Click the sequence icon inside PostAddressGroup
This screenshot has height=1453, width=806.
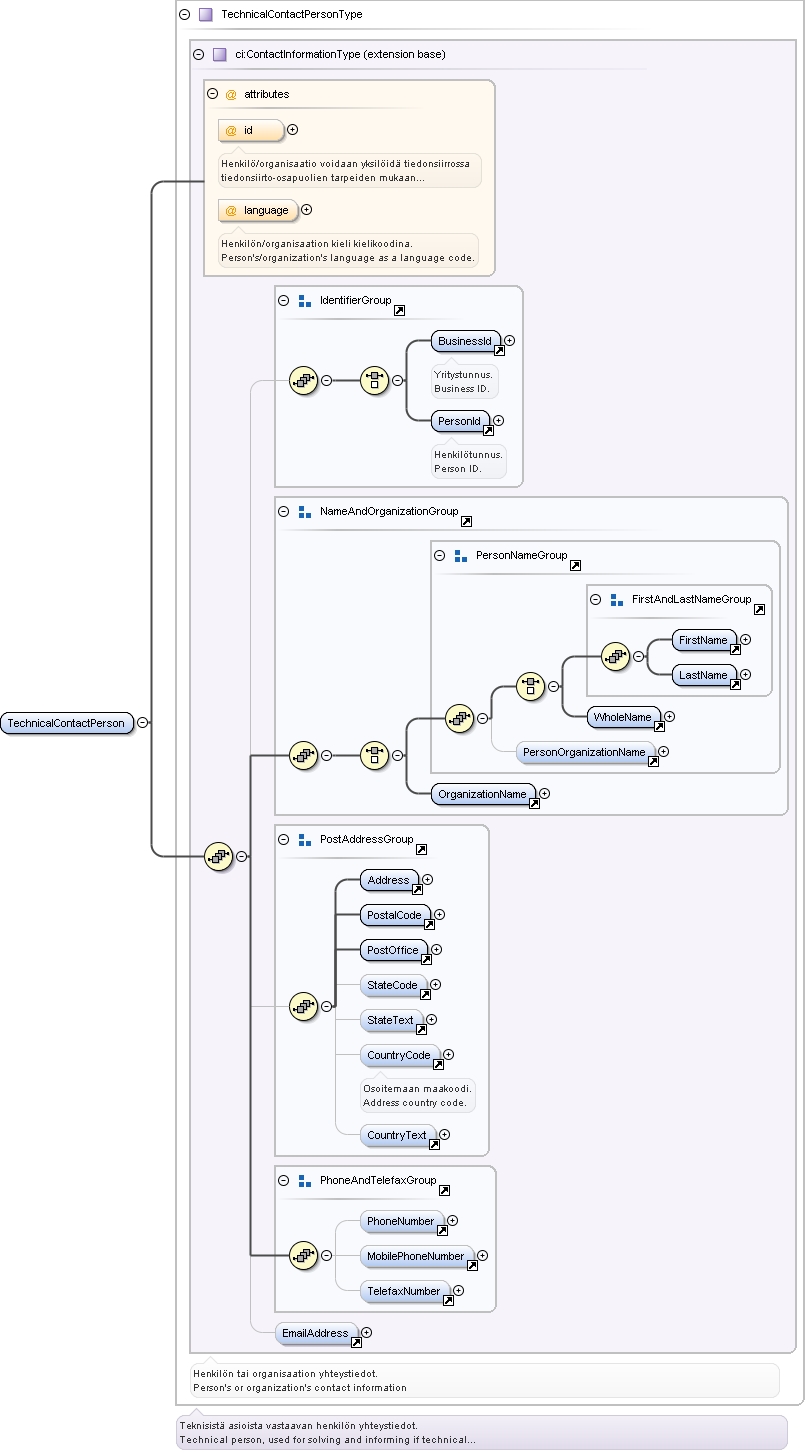pyautogui.click(x=303, y=1006)
